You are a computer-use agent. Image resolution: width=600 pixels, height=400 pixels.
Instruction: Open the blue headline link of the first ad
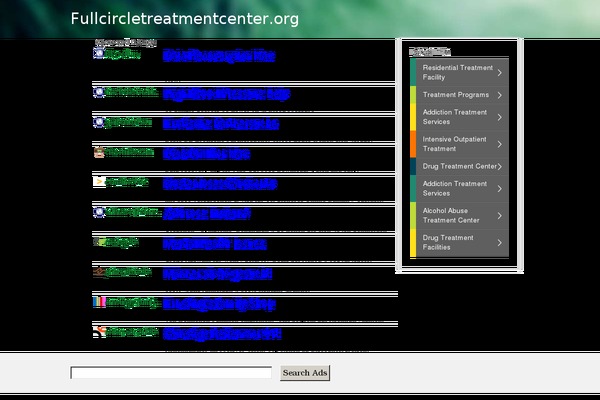click(218, 56)
